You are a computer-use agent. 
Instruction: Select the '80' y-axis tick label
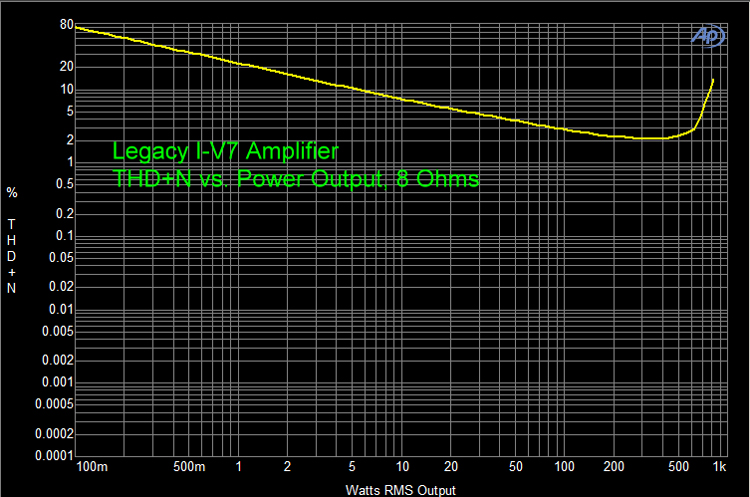coord(65,24)
